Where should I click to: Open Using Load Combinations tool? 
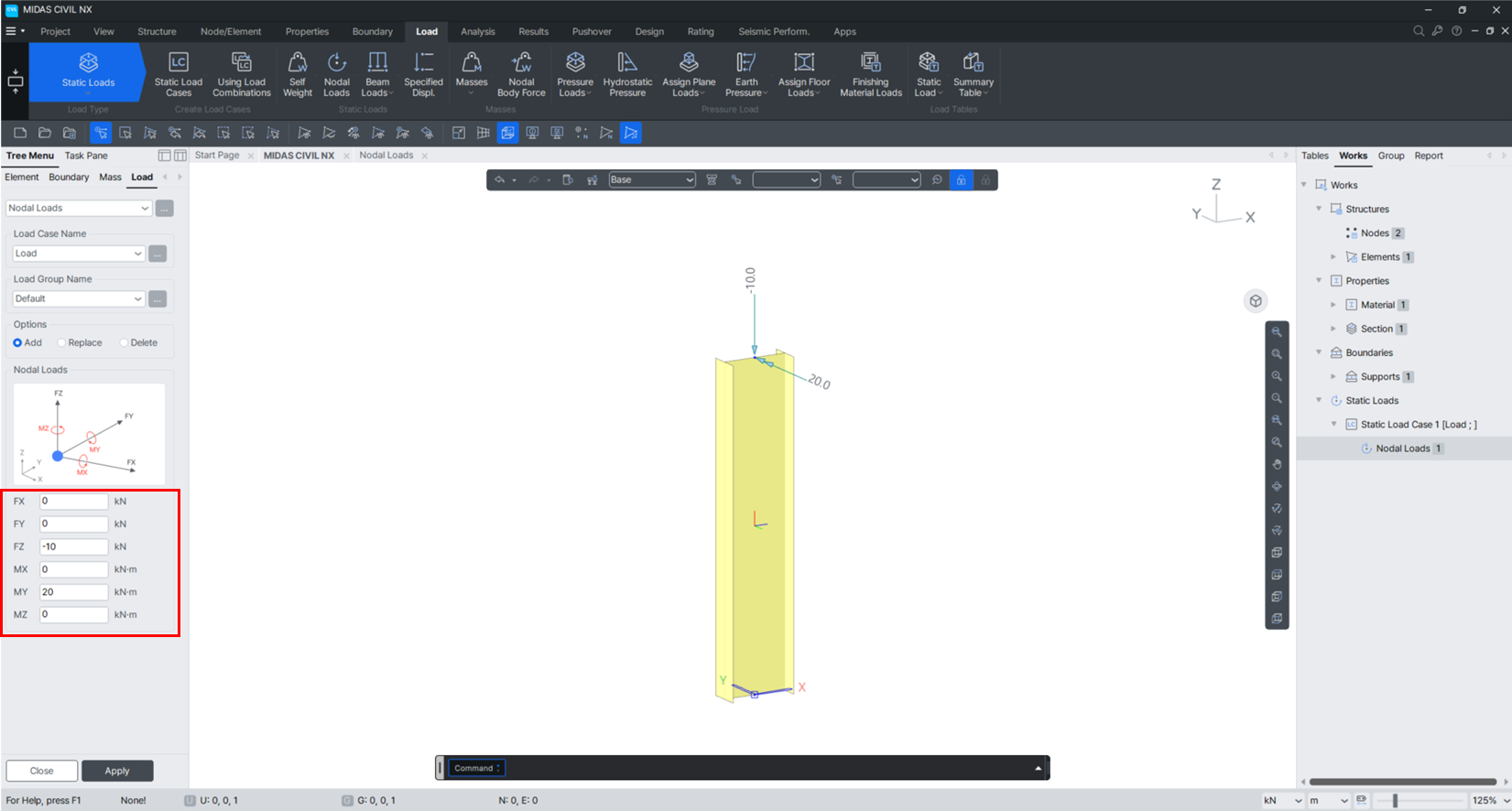(x=242, y=73)
